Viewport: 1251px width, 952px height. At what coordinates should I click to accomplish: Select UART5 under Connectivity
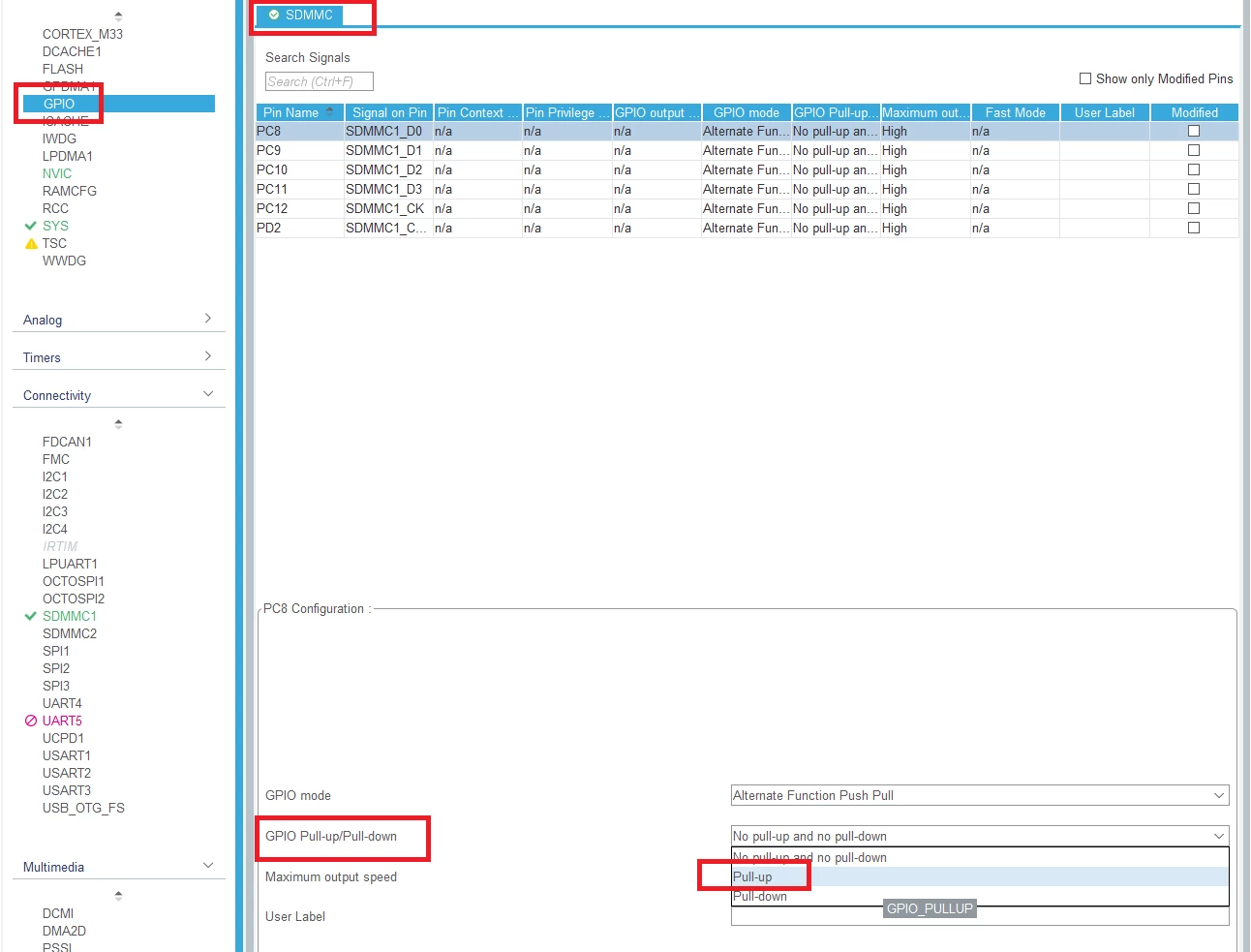[x=62, y=721]
